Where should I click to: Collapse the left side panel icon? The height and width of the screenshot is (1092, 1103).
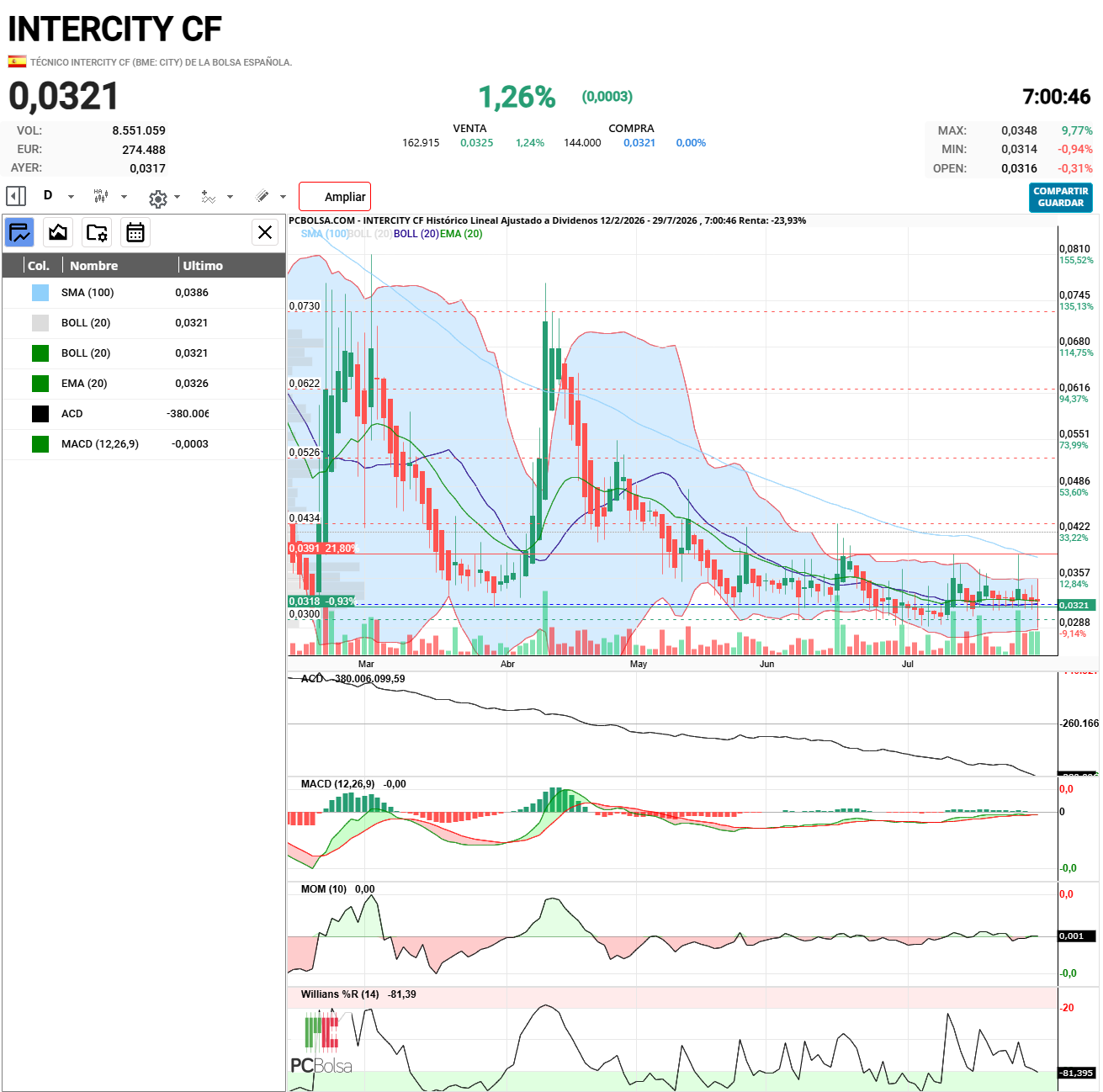(x=16, y=196)
